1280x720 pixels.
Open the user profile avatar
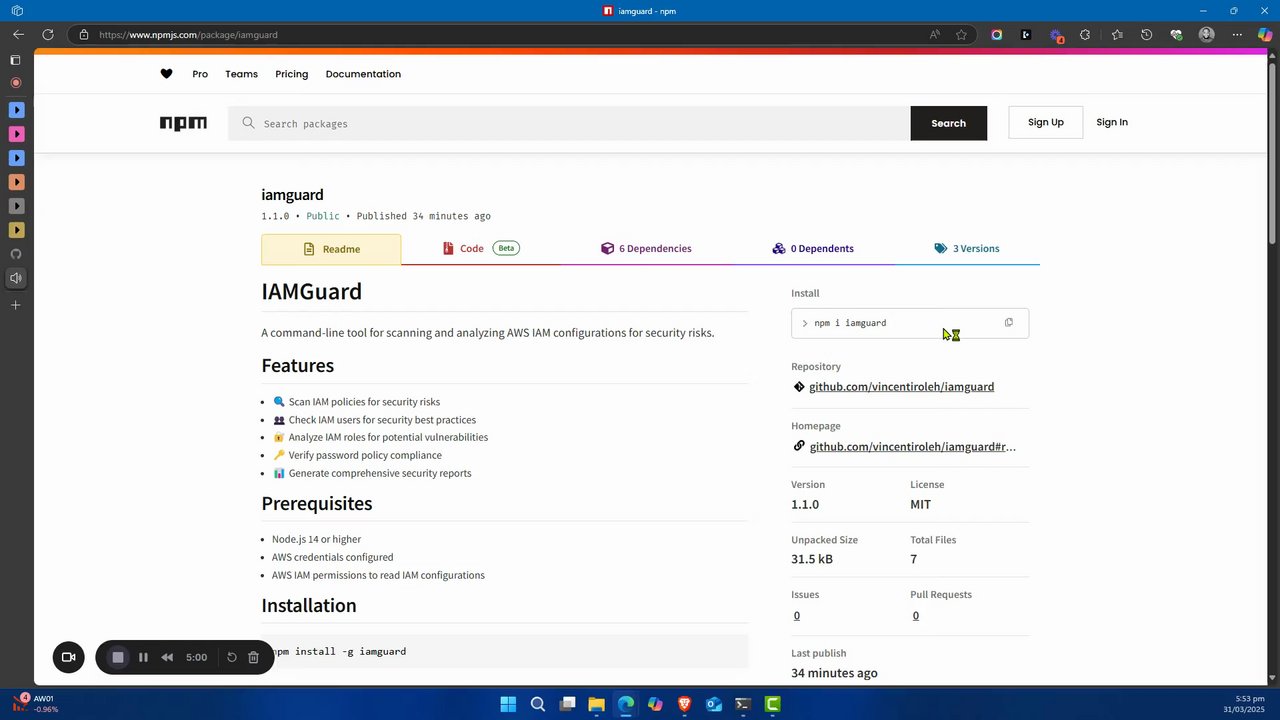(1207, 34)
